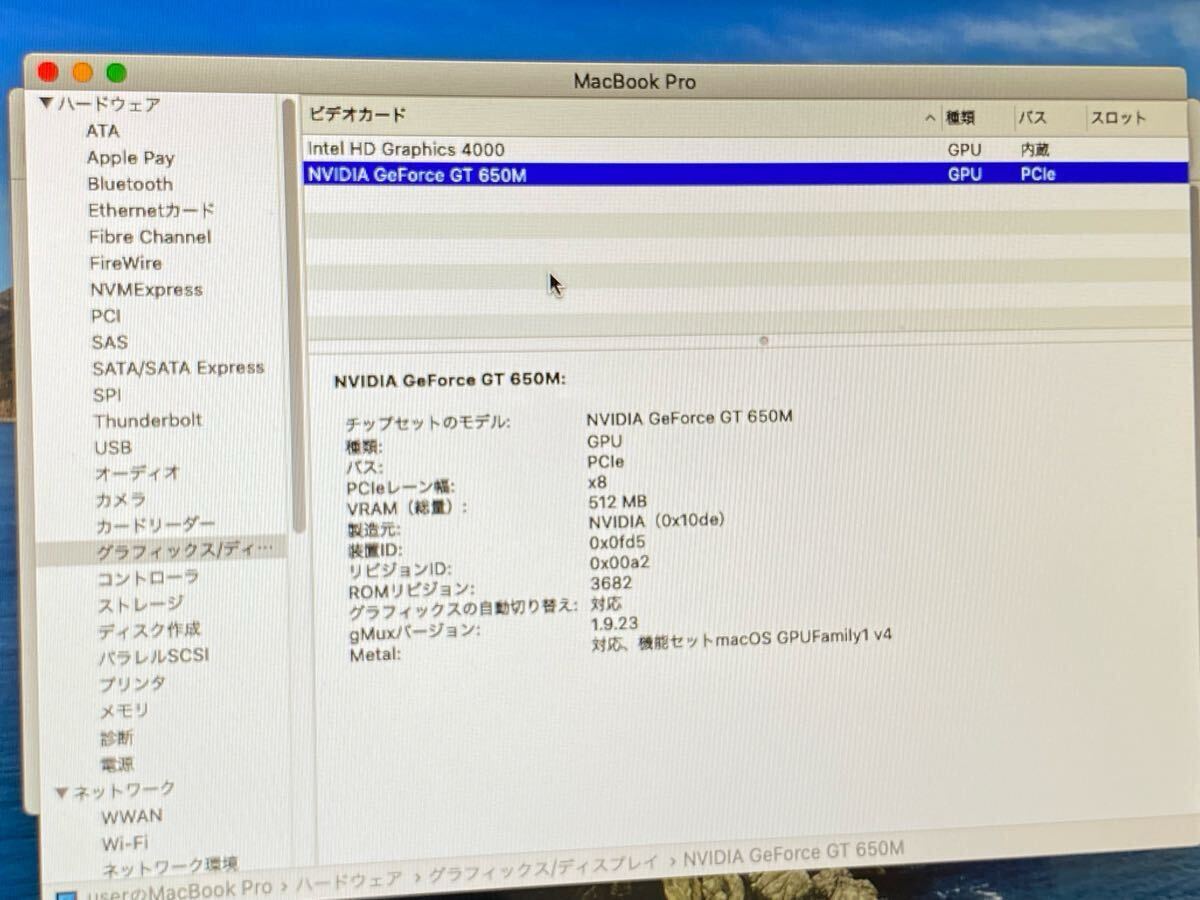Click userのMacBook Pro in path bar

click(x=180, y=888)
